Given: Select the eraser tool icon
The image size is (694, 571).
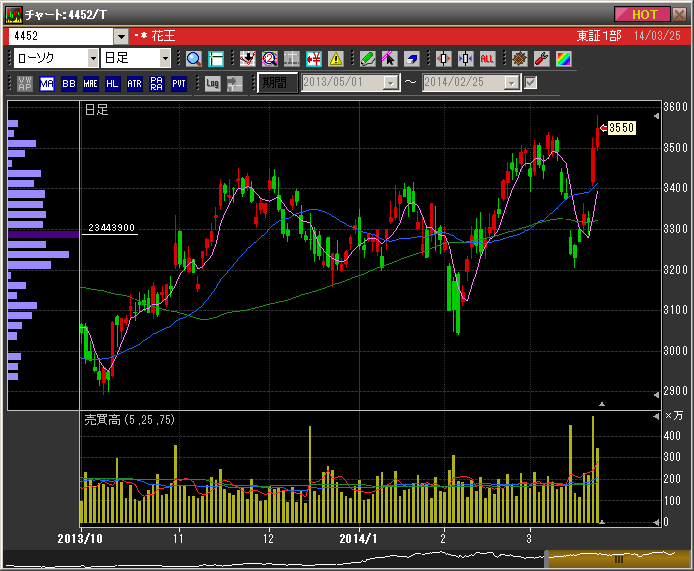Looking at the screenshot, I should (x=411, y=59).
